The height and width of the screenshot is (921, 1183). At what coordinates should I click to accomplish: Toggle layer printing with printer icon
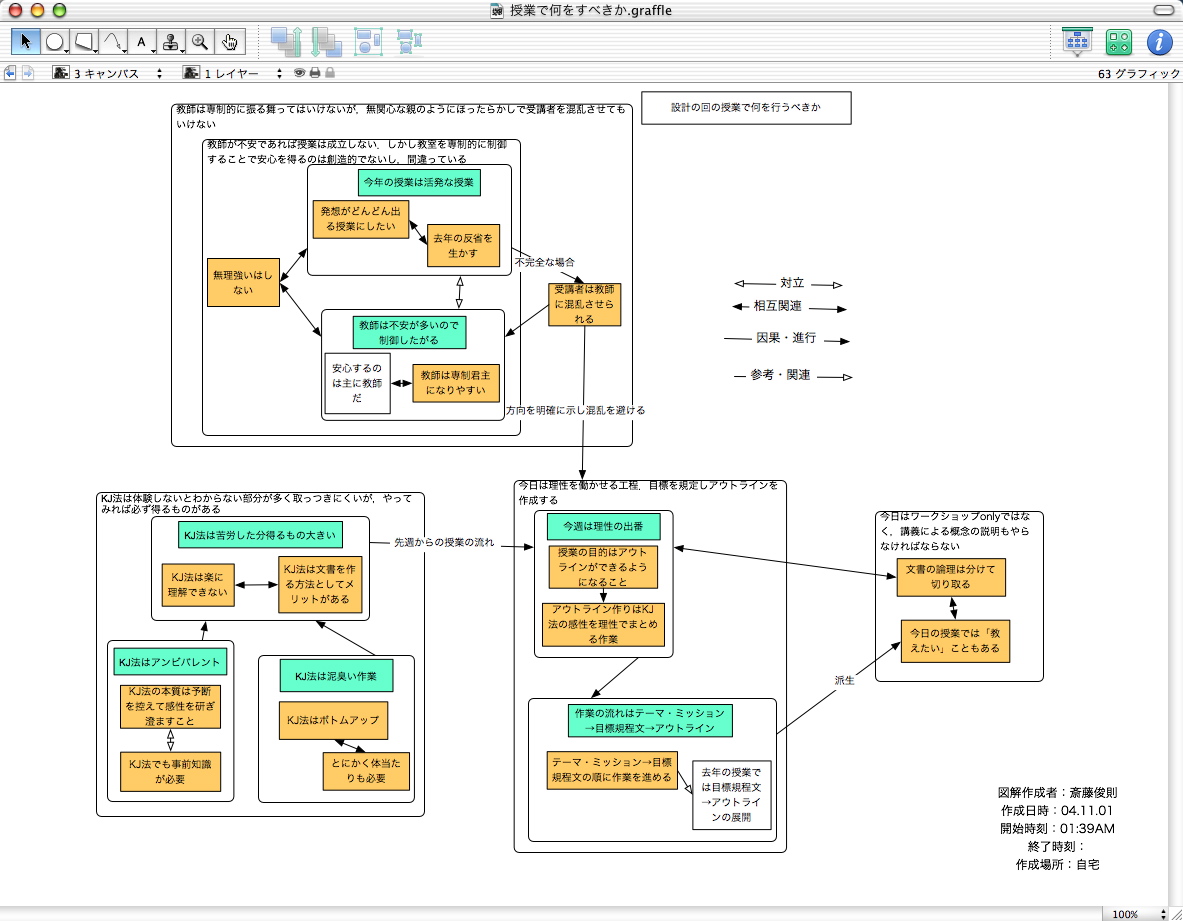click(x=314, y=73)
